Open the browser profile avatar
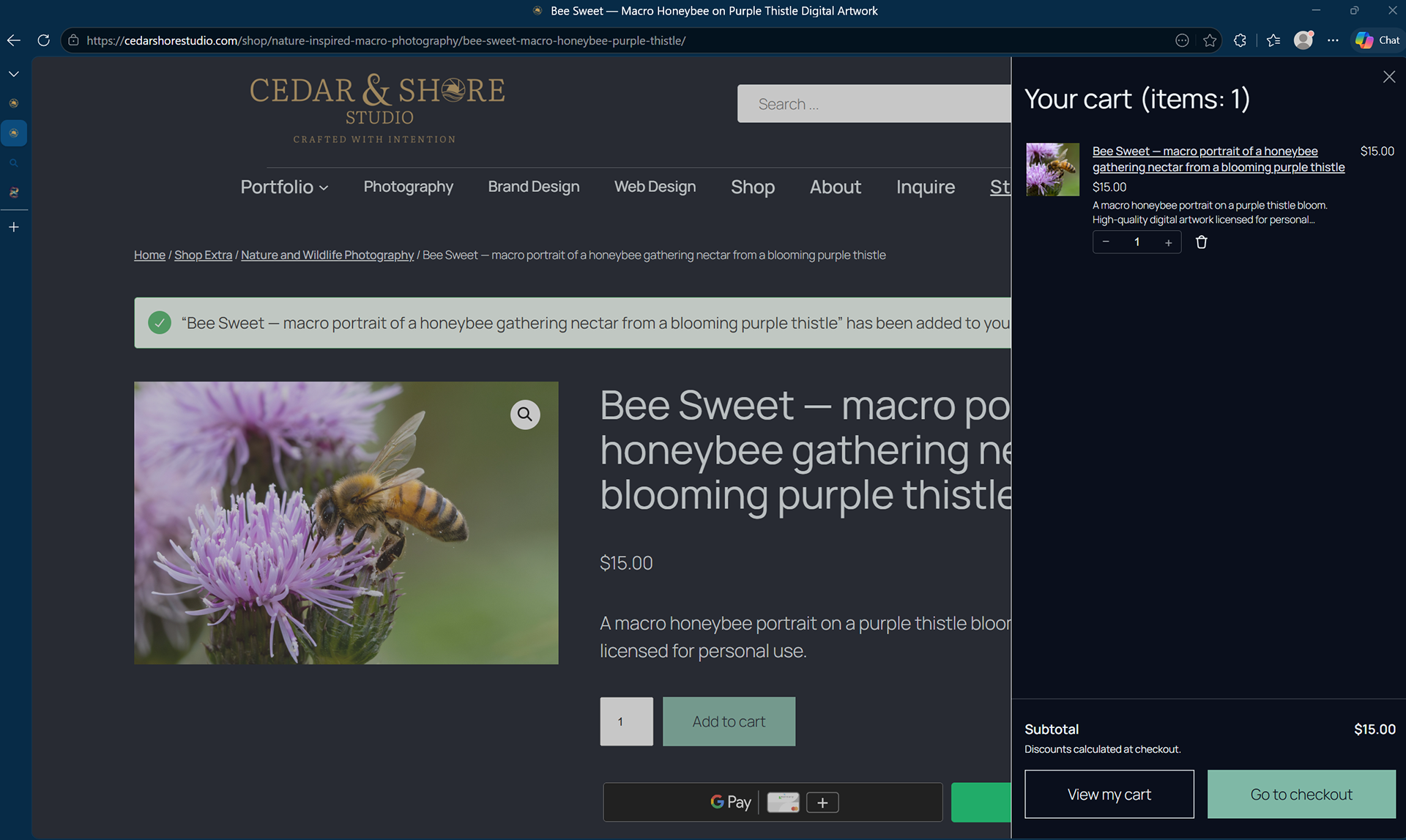This screenshot has height=840, width=1406. [x=1303, y=40]
